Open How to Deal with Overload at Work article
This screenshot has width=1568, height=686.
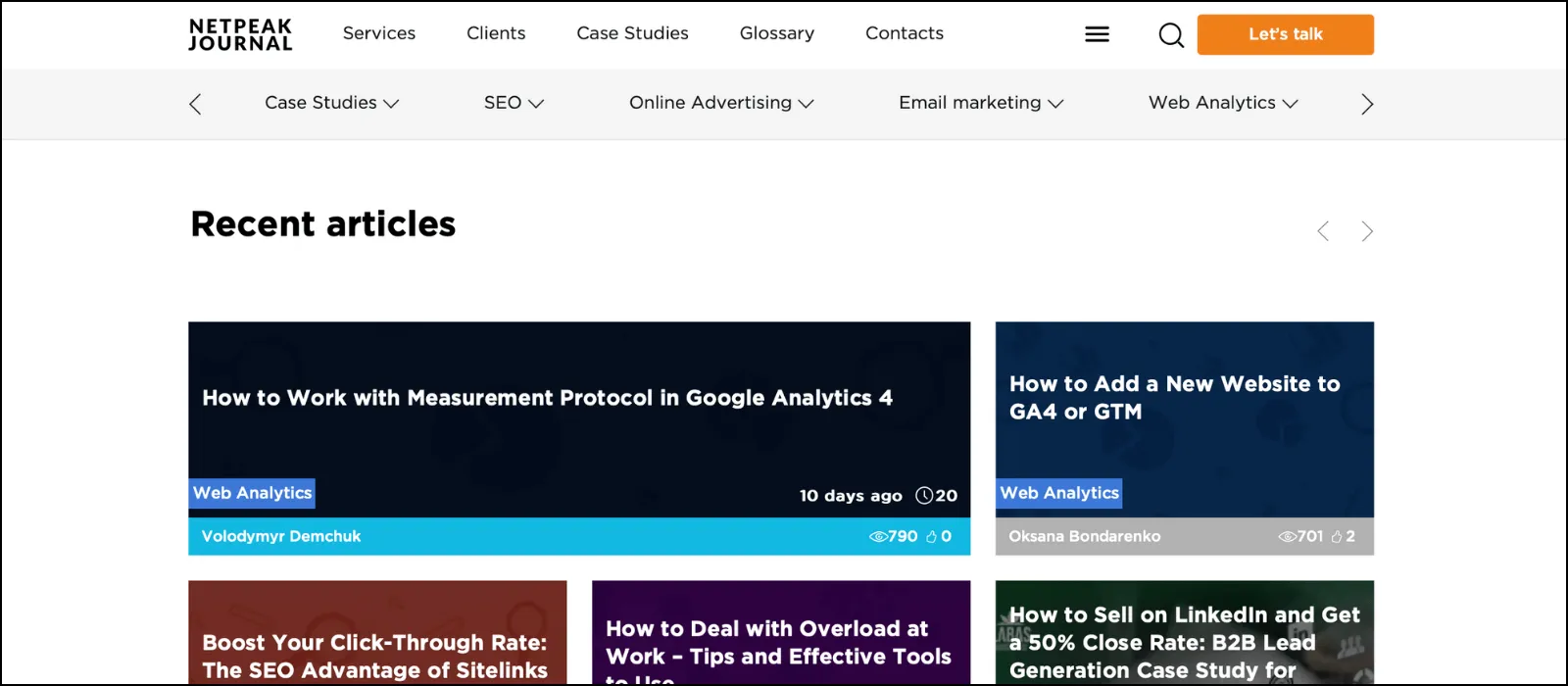click(x=778, y=651)
